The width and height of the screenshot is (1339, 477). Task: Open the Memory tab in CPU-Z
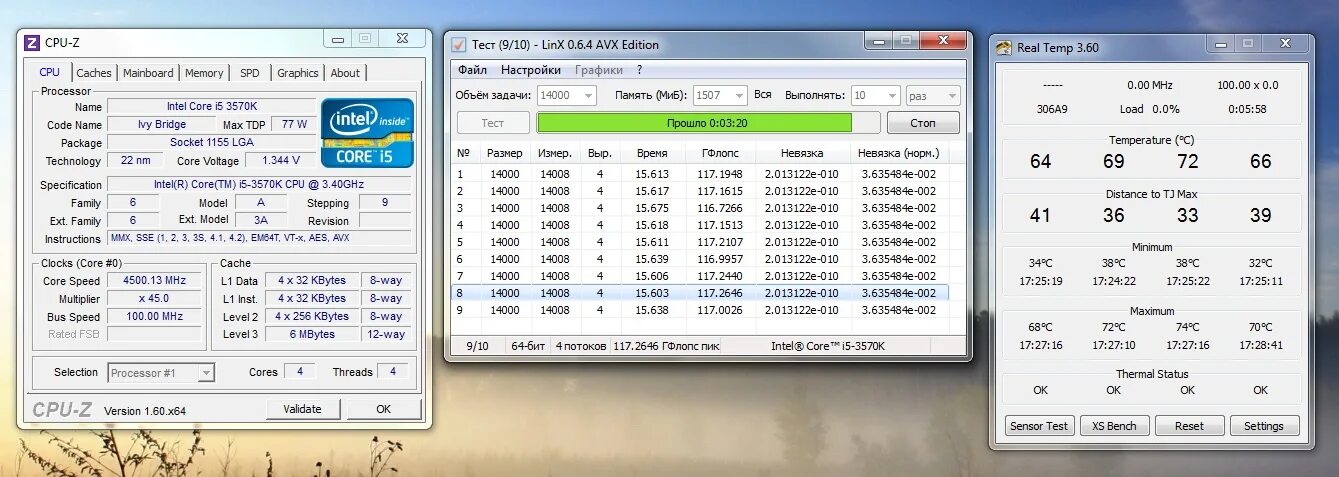[204, 73]
